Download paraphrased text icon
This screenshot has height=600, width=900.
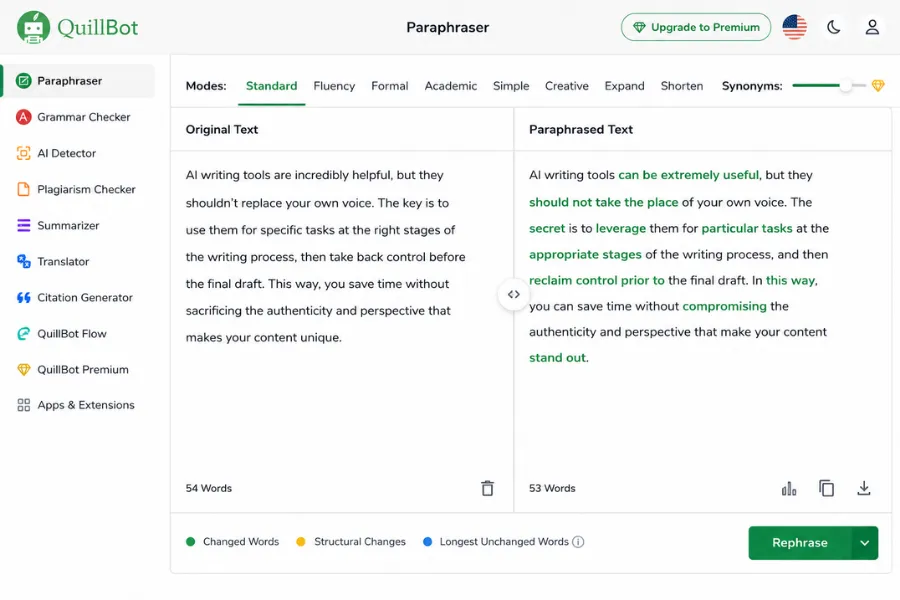click(864, 488)
